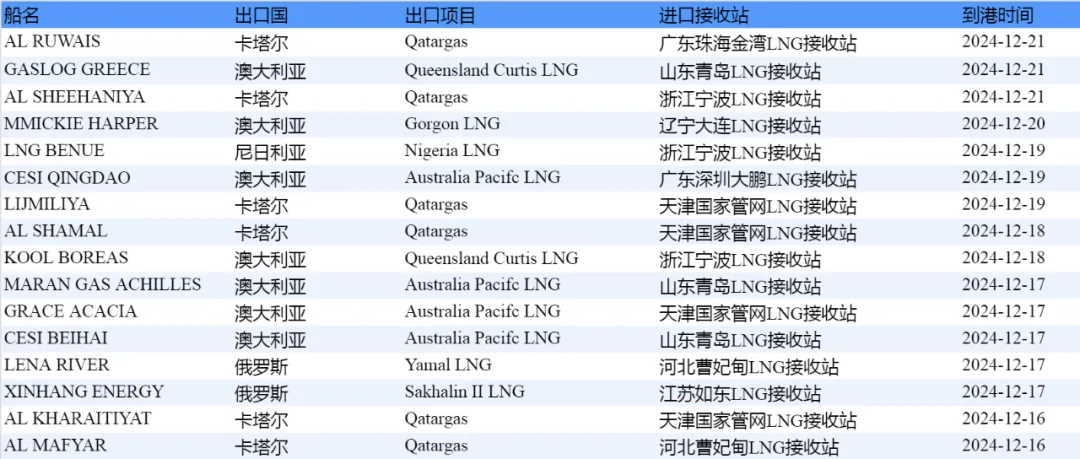The height and width of the screenshot is (459, 1080).
Task: Click date 2024-12-17 in CESI BEIHAI row
Action: click(1004, 338)
